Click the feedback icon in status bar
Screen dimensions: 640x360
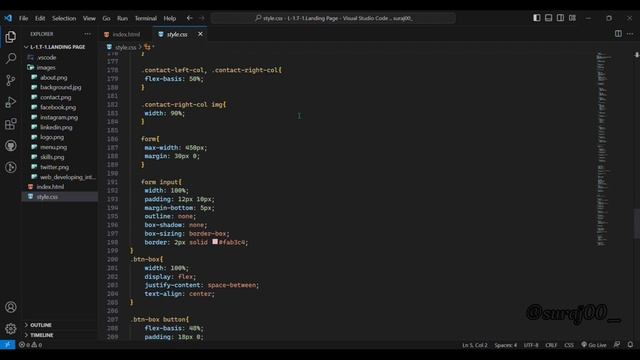617,345
